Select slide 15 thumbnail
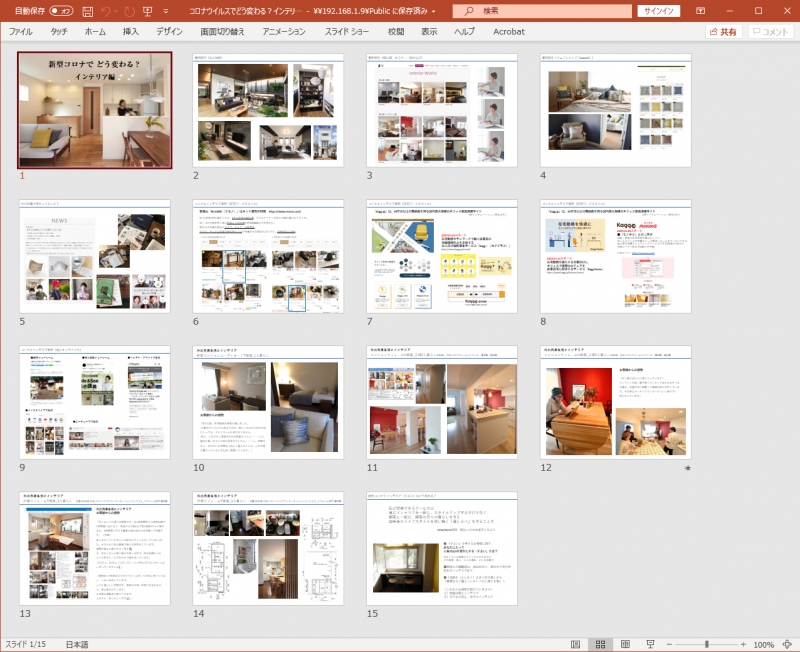The width and height of the screenshot is (800, 652). click(441, 548)
